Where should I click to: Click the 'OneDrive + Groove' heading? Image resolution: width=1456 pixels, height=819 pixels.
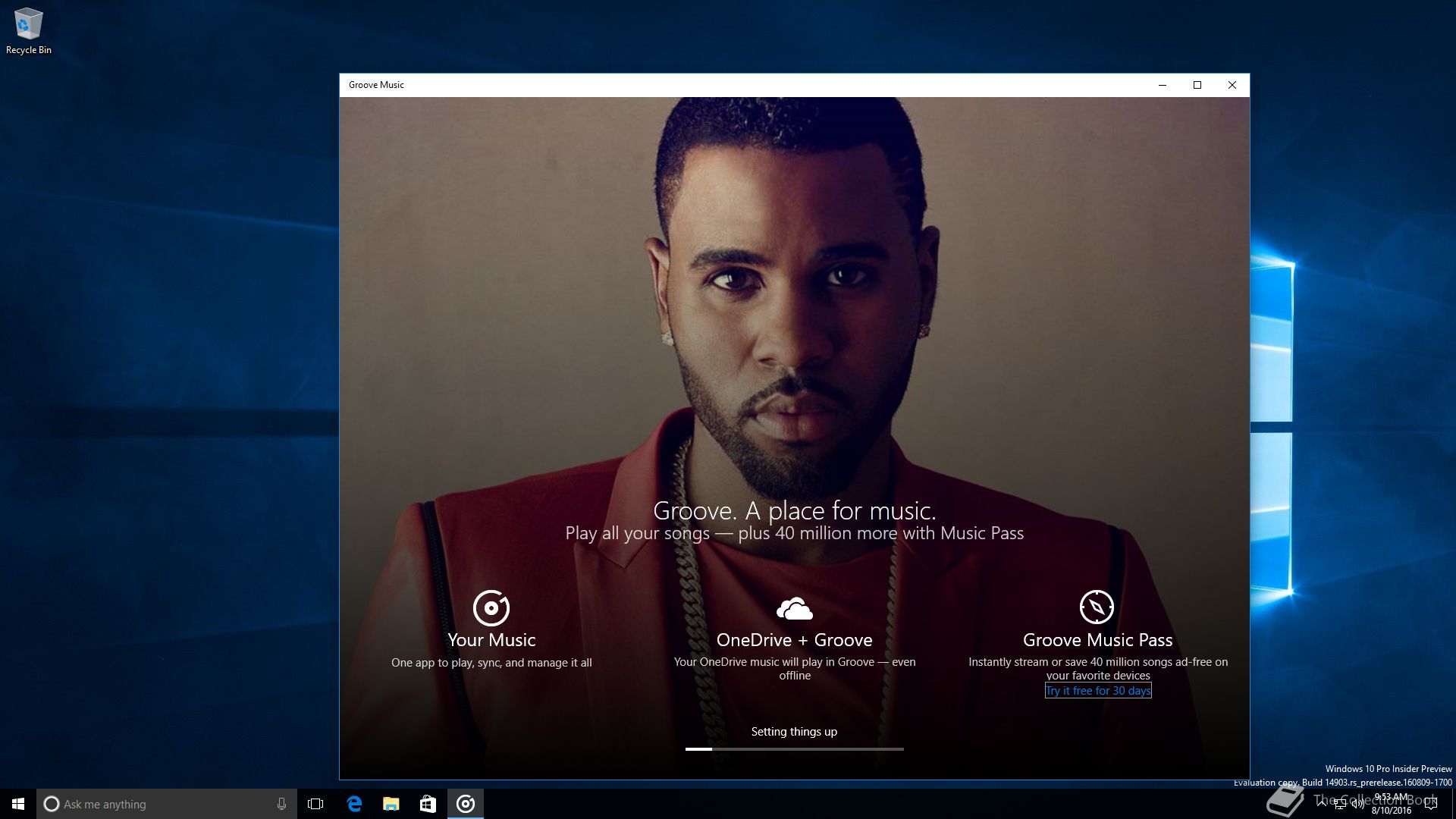(x=794, y=640)
